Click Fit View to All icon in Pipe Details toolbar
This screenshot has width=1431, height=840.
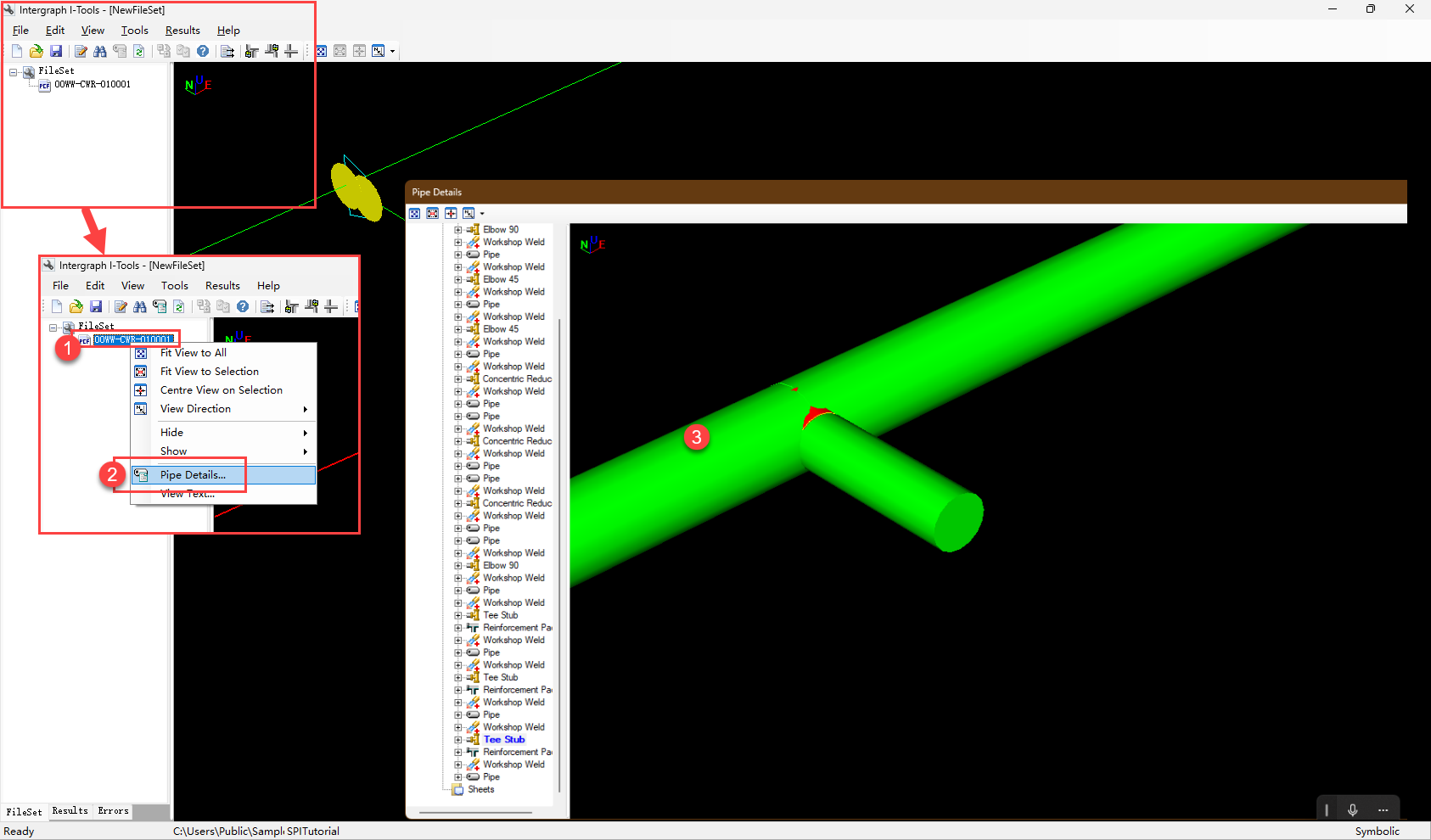click(x=415, y=214)
